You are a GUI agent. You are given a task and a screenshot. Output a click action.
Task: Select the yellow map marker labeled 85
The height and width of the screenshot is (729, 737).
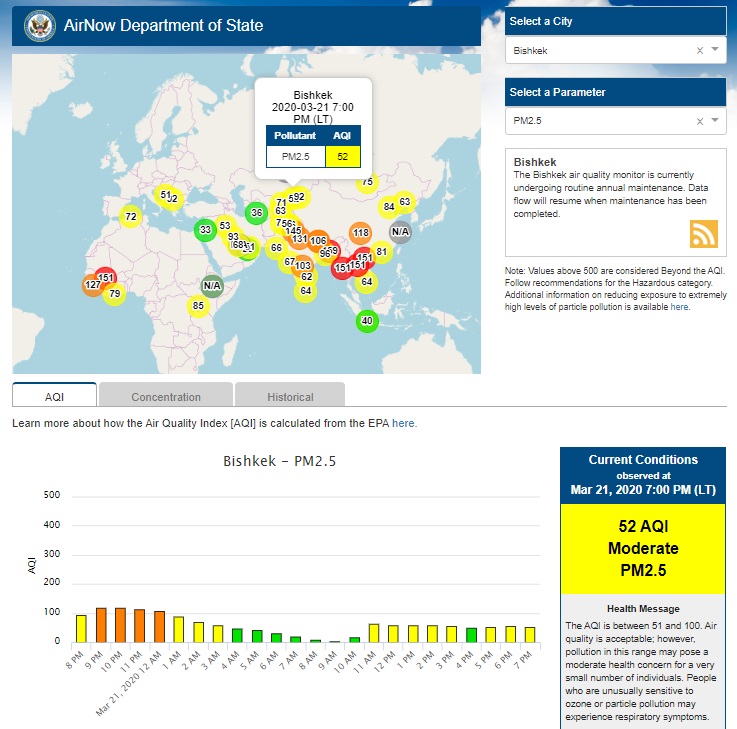point(198,305)
